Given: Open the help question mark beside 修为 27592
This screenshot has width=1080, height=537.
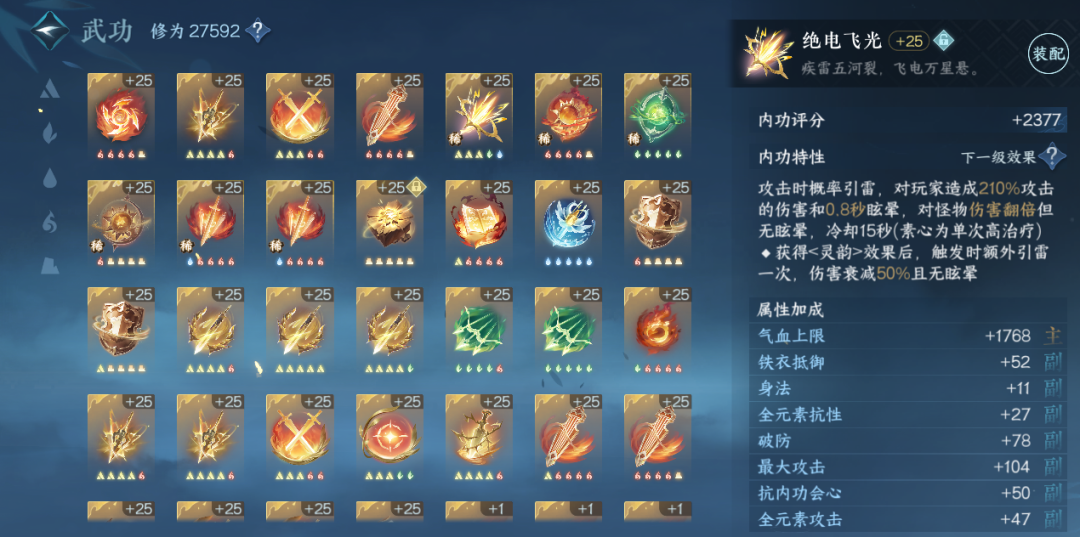Looking at the screenshot, I should [x=258, y=30].
